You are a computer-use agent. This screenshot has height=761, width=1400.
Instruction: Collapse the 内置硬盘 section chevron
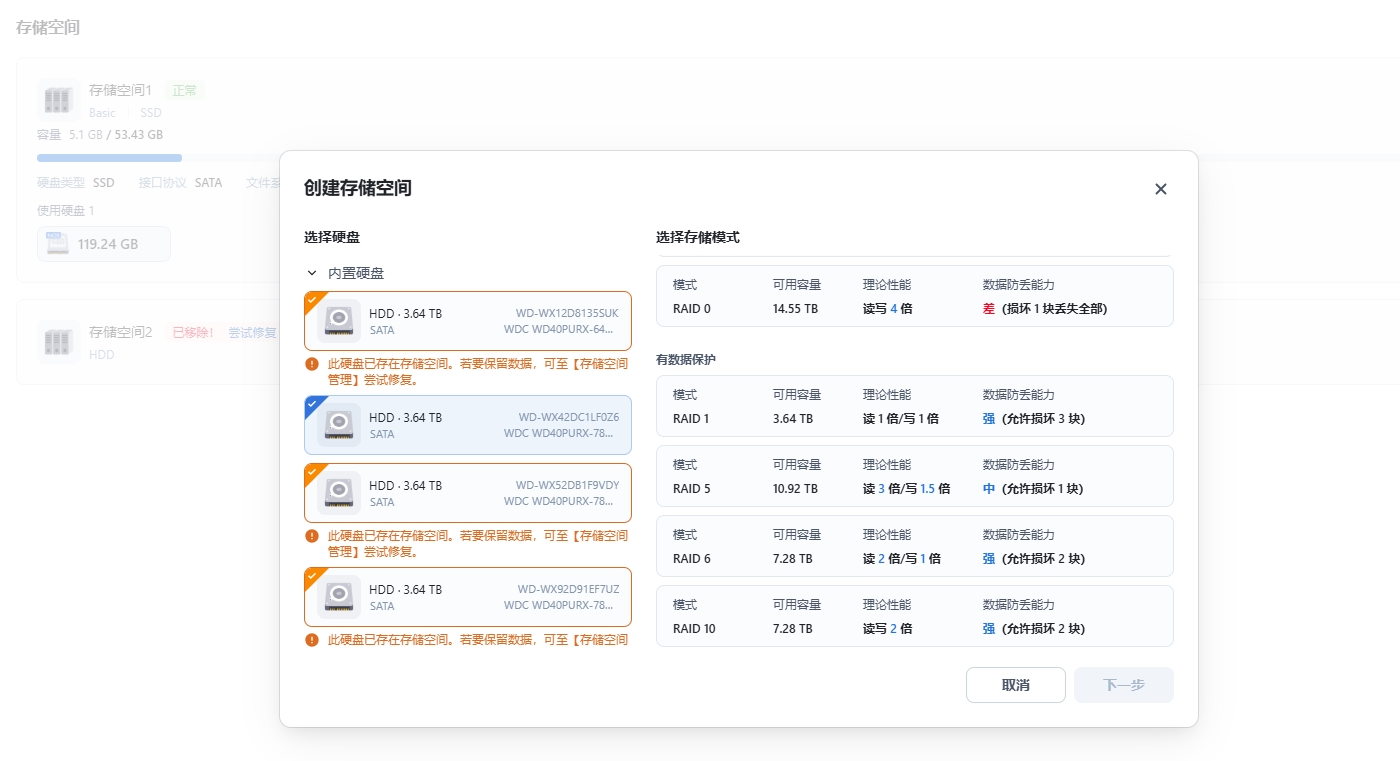[311, 273]
